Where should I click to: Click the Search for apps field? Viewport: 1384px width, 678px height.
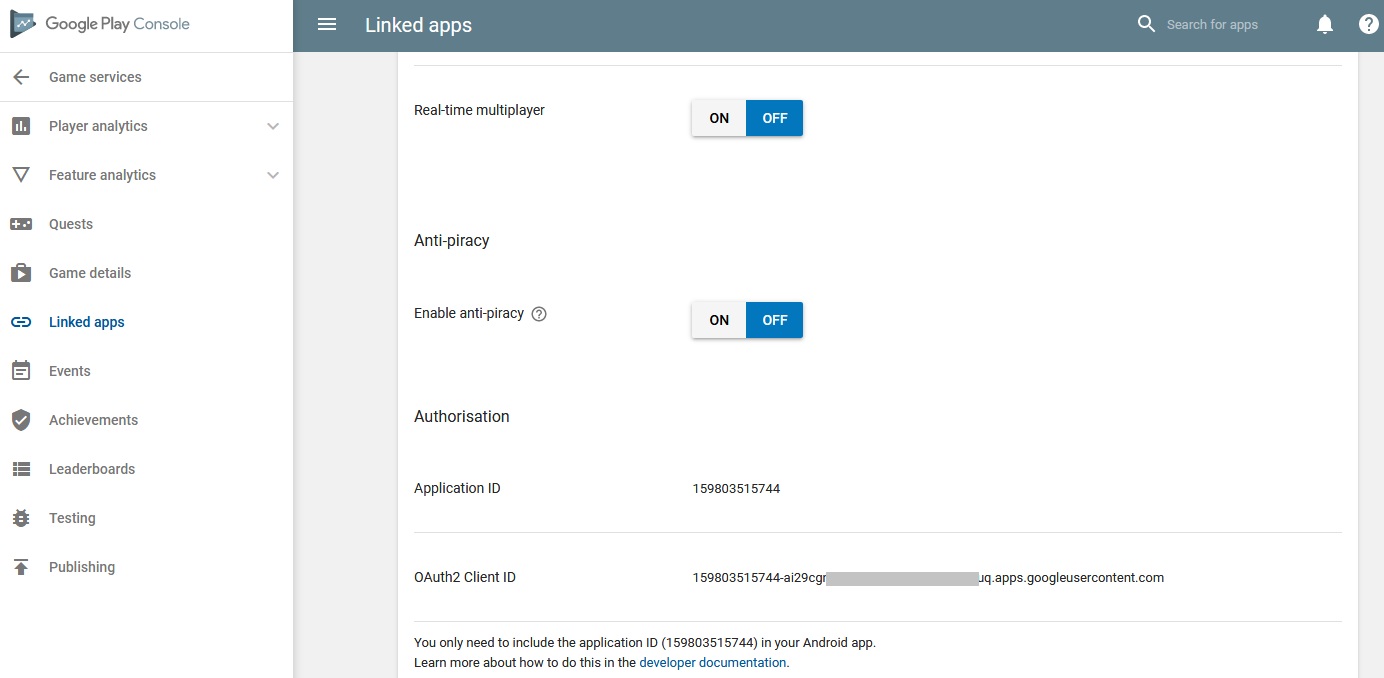(1213, 24)
